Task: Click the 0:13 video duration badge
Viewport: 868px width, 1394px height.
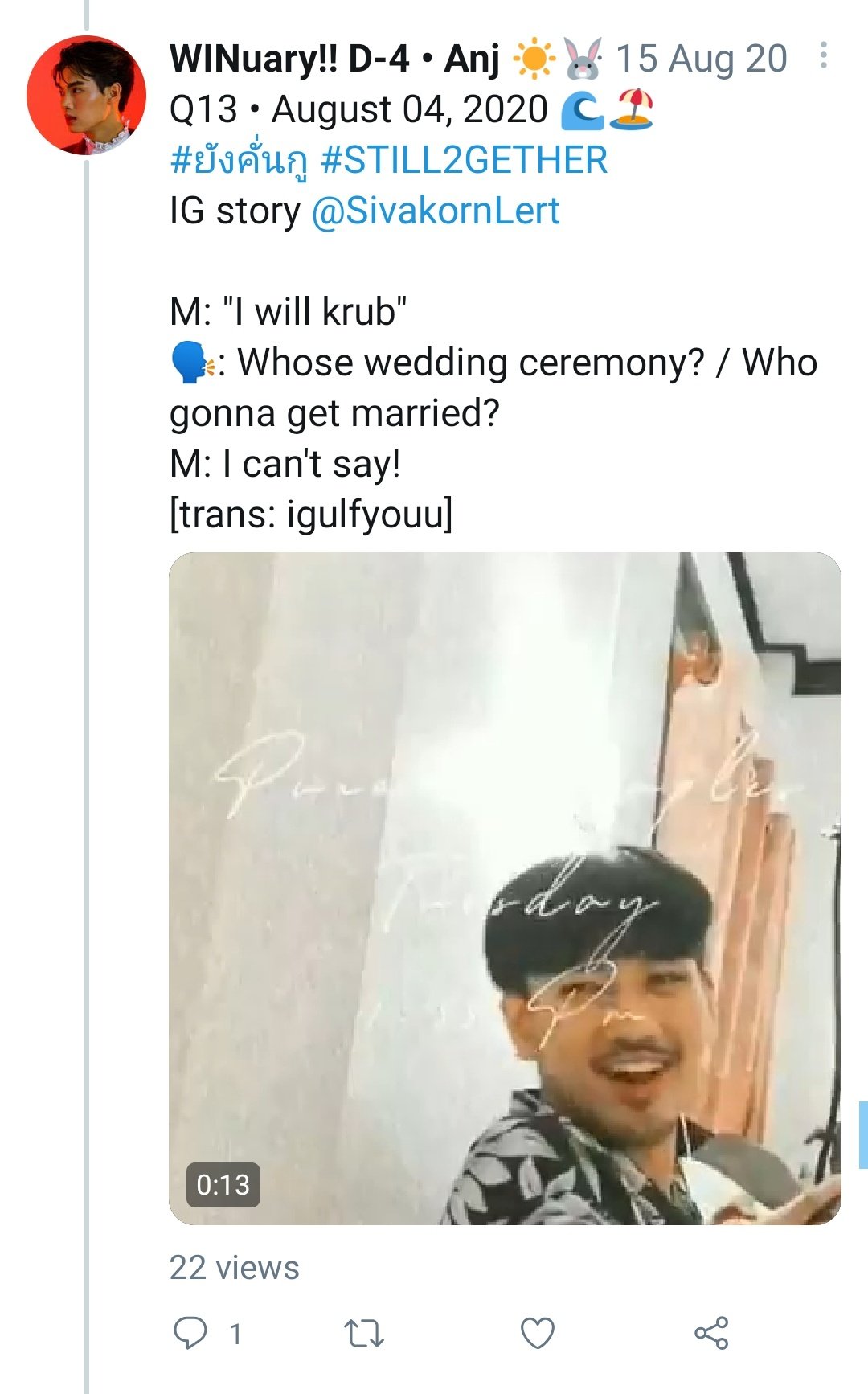Action: [223, 1184]
